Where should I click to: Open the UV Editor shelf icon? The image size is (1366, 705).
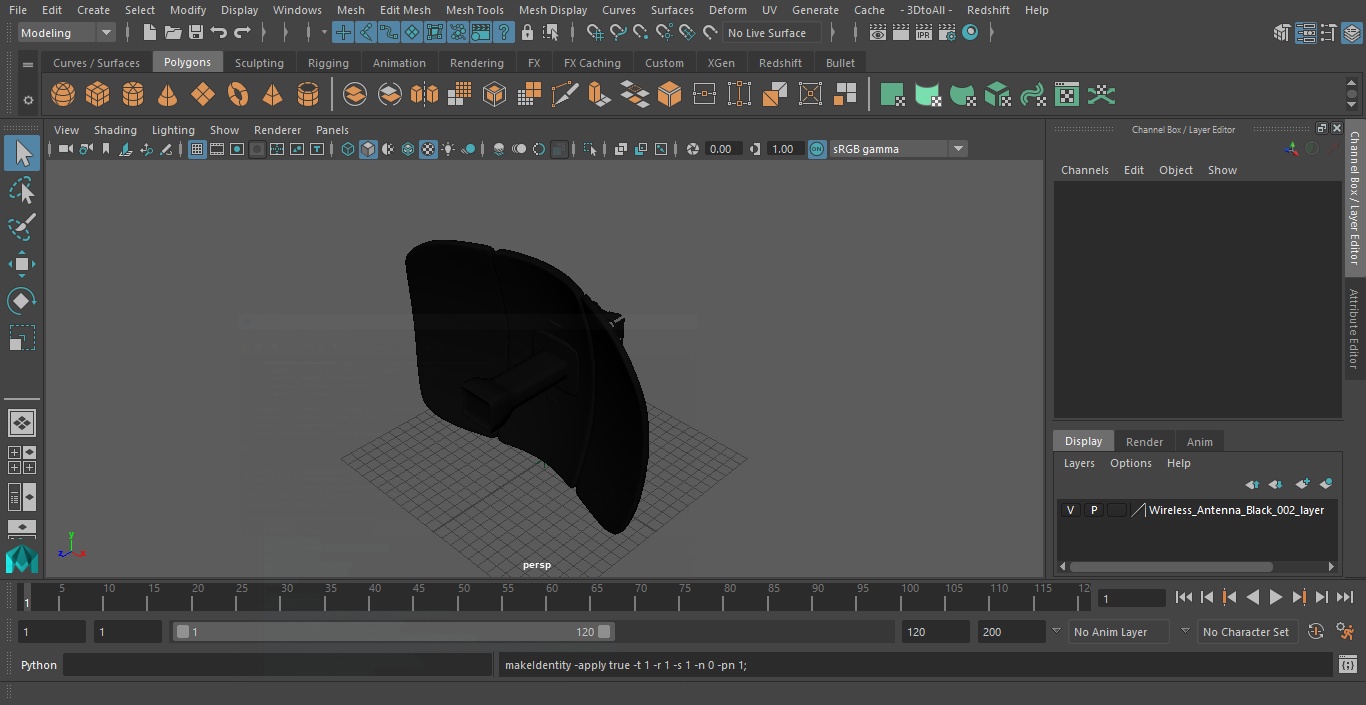tap(1067, 95)
